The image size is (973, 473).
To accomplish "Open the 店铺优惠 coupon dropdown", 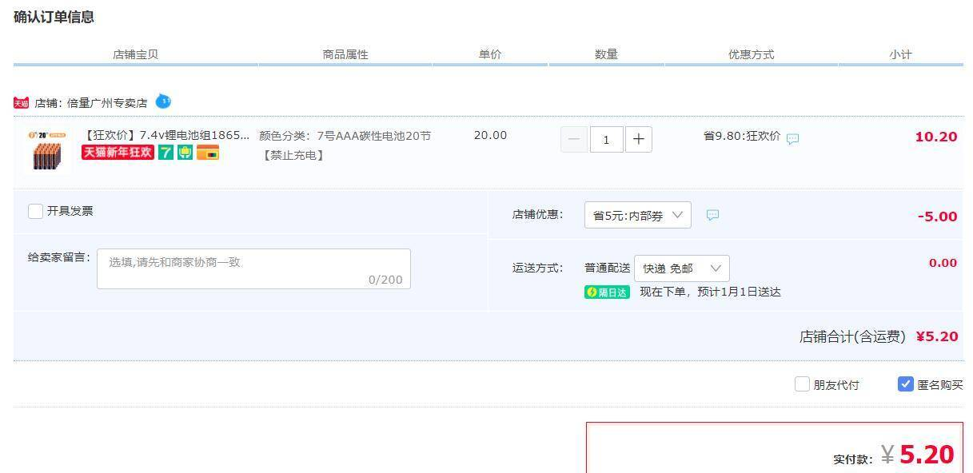I will (x=637, y=215).
